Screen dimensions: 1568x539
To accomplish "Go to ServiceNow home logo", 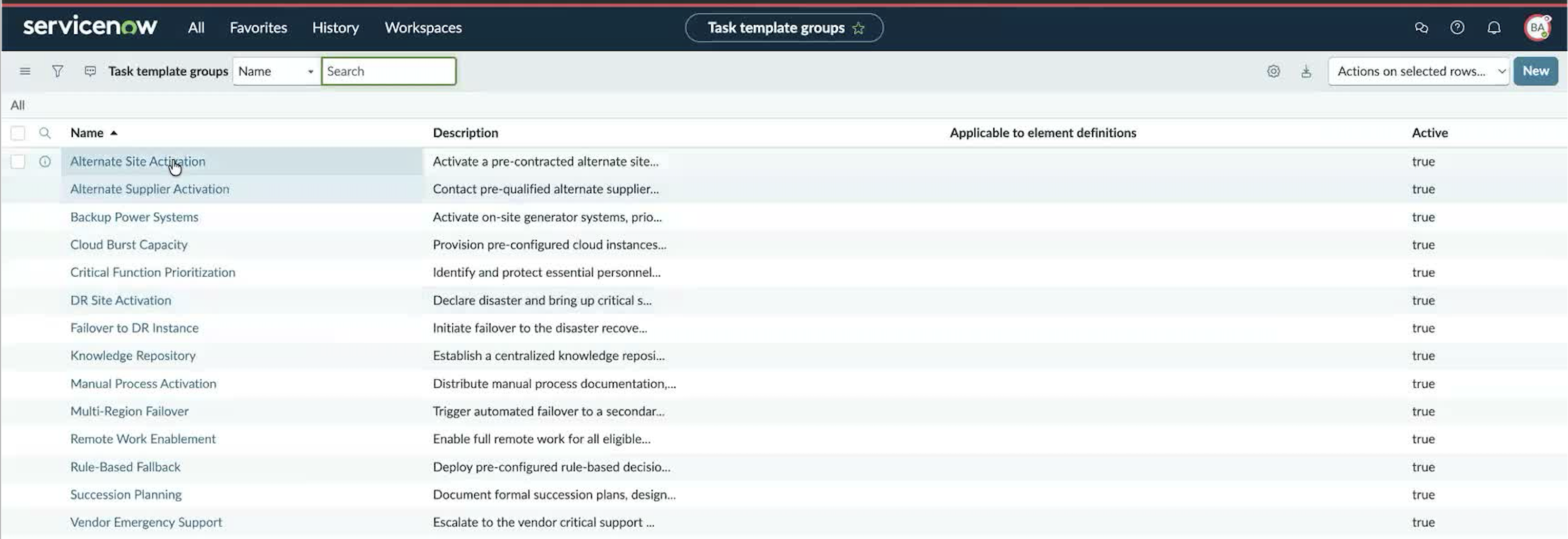I will click(x=90, y=27).
